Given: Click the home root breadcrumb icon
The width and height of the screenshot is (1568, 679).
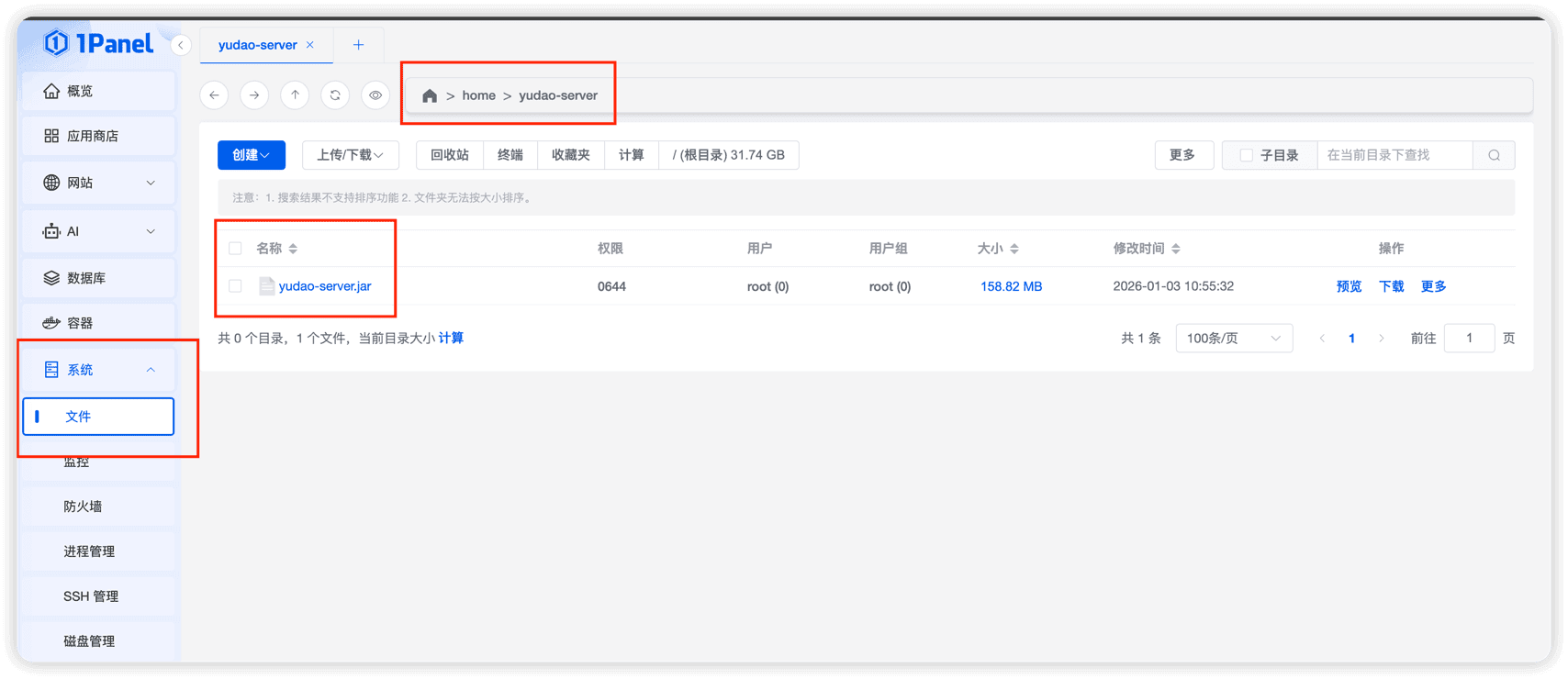Looking at the screenshot, I should tap(430, 95).
